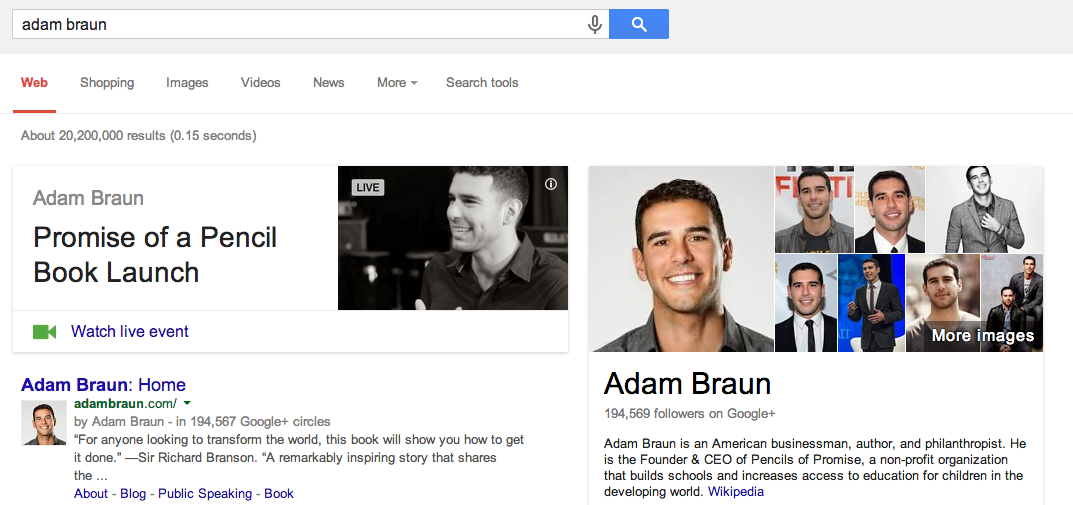
Task: Open the Adam Braun: Home result
Action: (103, 385)
